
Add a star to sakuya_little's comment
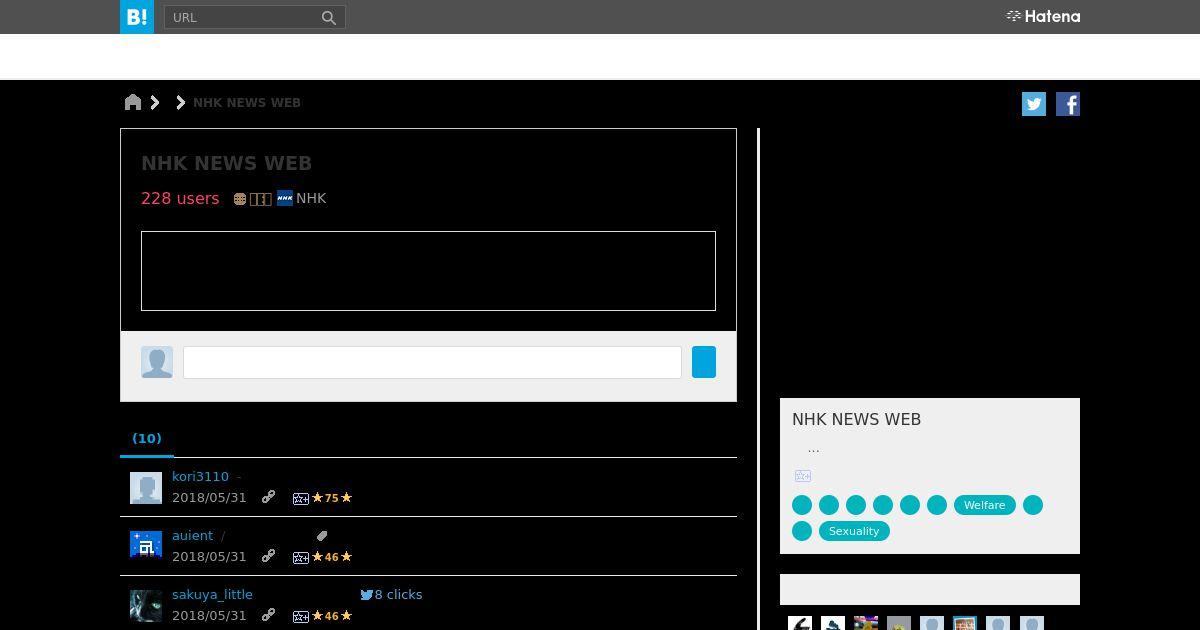[x=300, y=616]
